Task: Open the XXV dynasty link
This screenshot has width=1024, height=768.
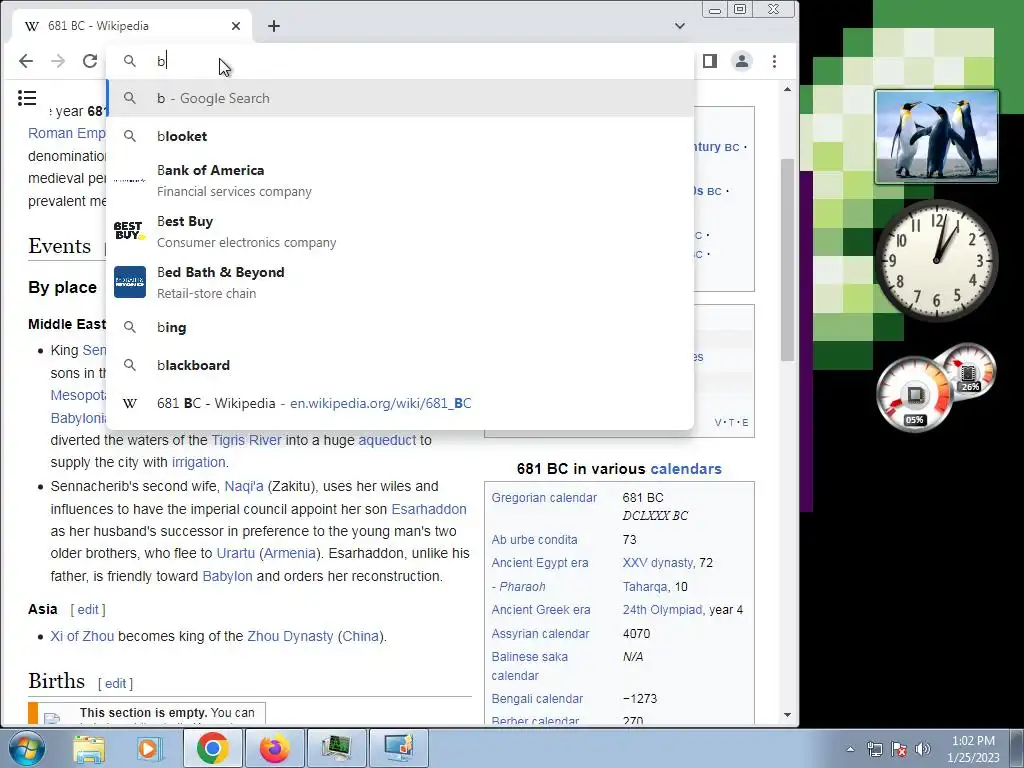Action: [x=658, y=562]
